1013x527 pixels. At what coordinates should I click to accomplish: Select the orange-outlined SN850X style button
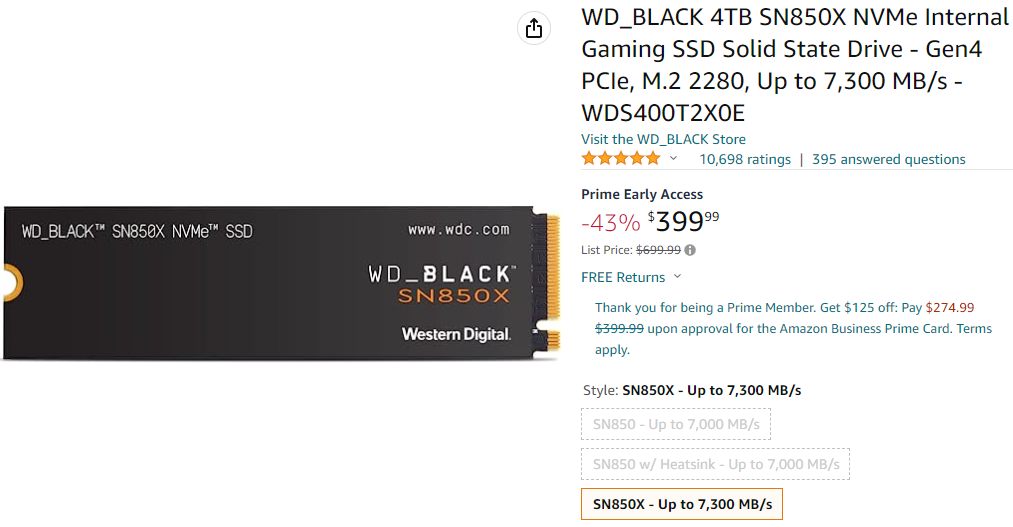(682, 504)
